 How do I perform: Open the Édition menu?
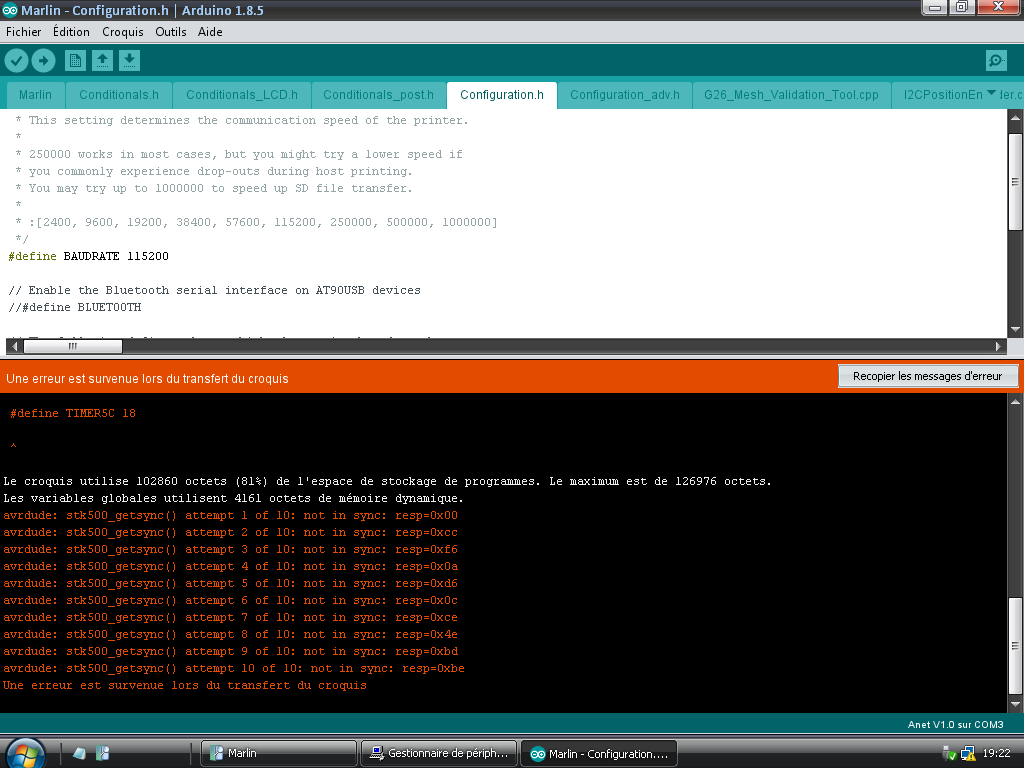71,32
